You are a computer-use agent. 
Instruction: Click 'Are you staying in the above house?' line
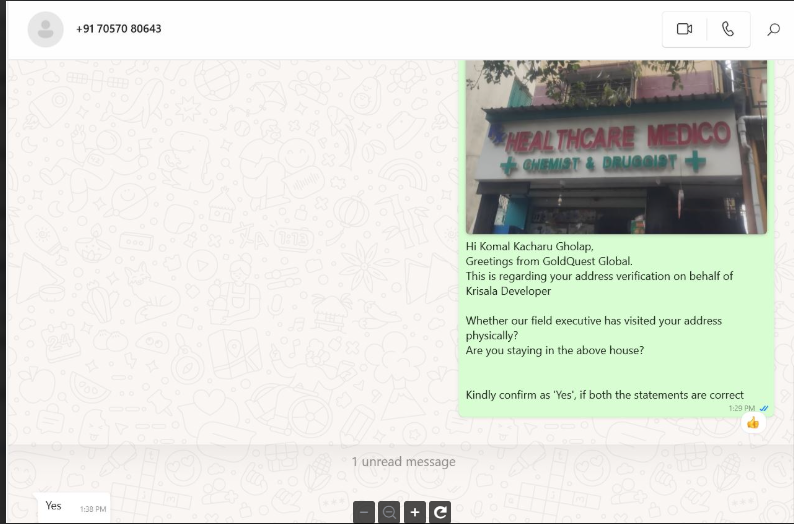555,350
